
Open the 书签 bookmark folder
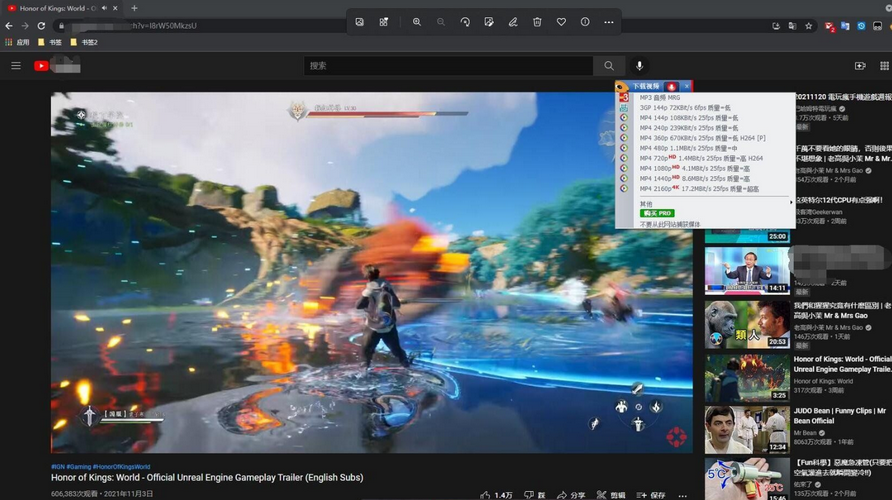coord(49,42)
